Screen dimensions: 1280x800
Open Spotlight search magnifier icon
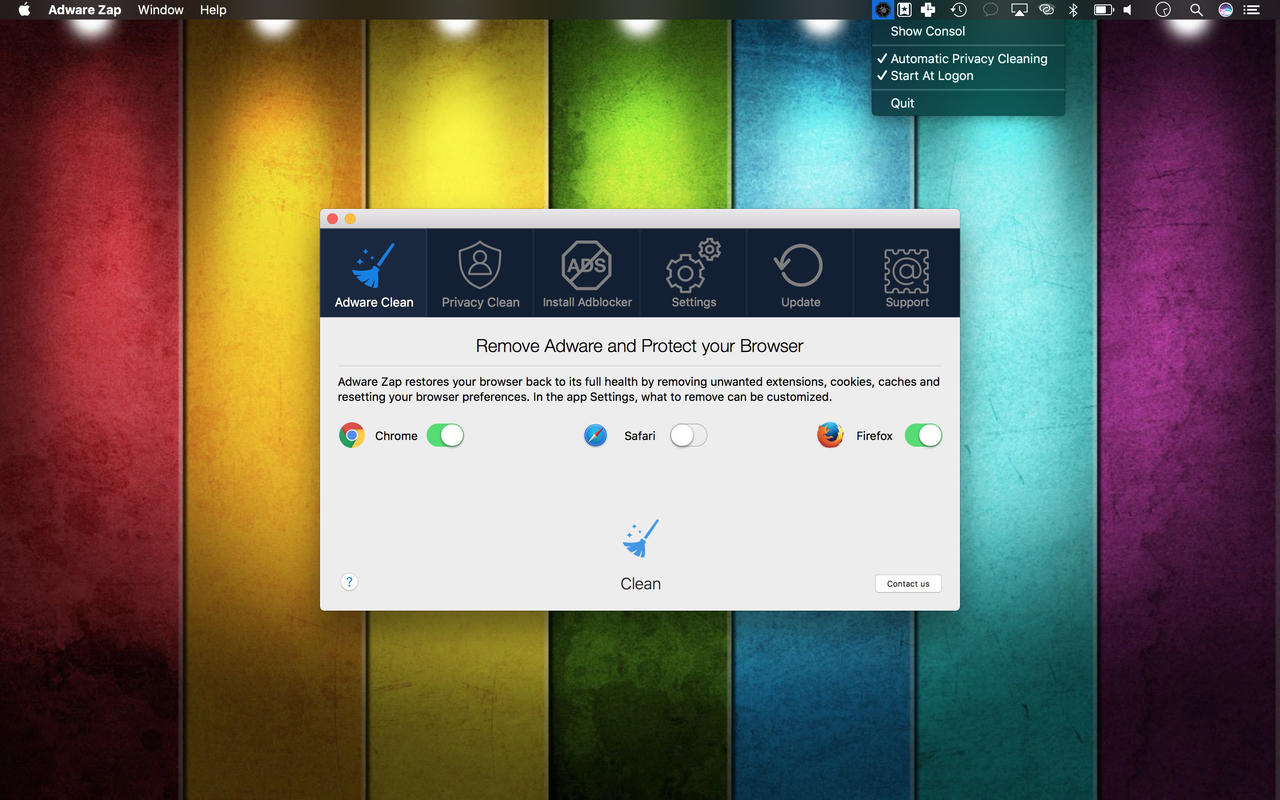[1196, 10]
